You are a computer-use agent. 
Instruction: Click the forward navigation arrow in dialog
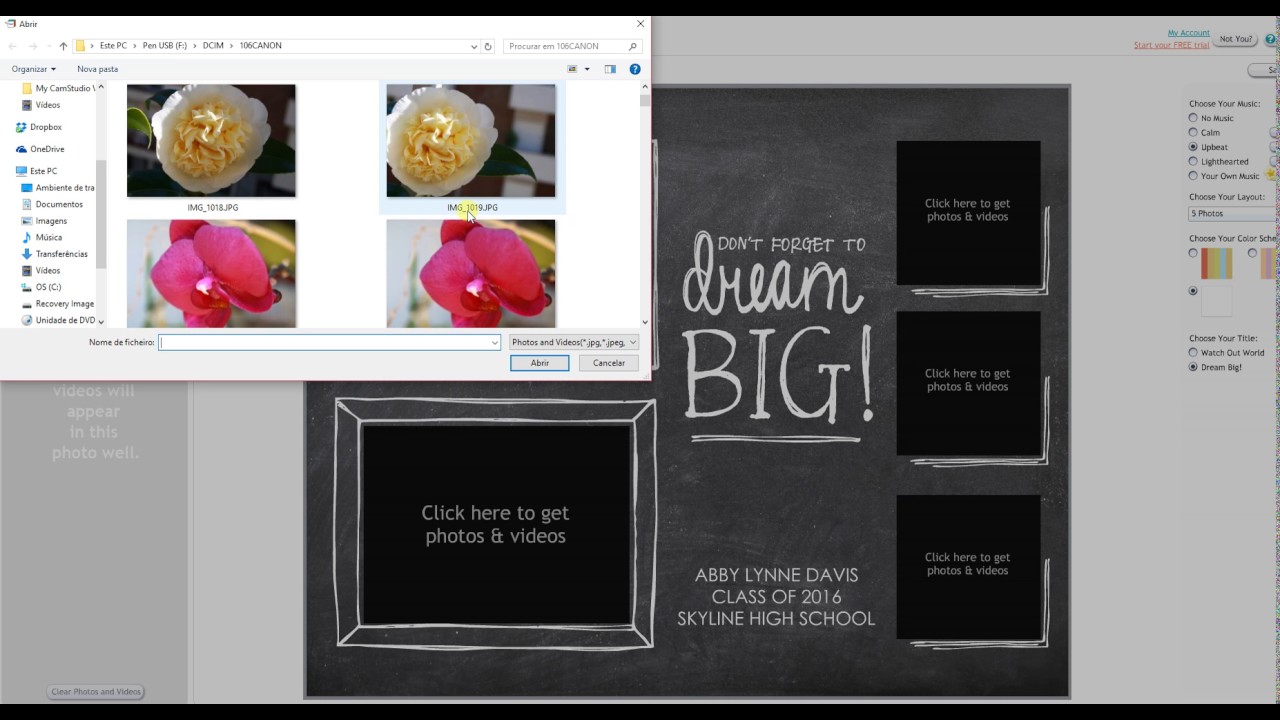pos(33,46)
